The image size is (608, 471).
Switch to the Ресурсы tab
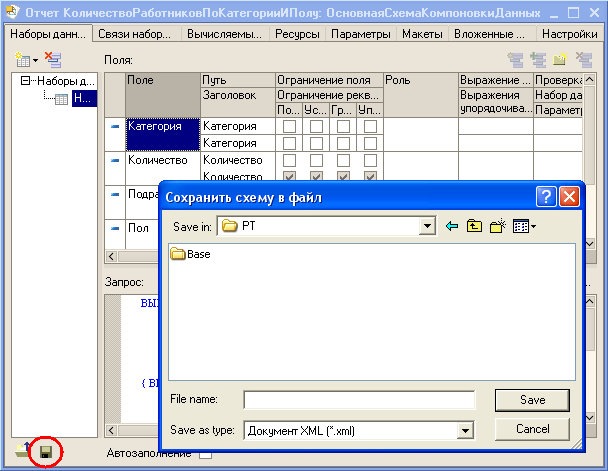tap(297, 34)
